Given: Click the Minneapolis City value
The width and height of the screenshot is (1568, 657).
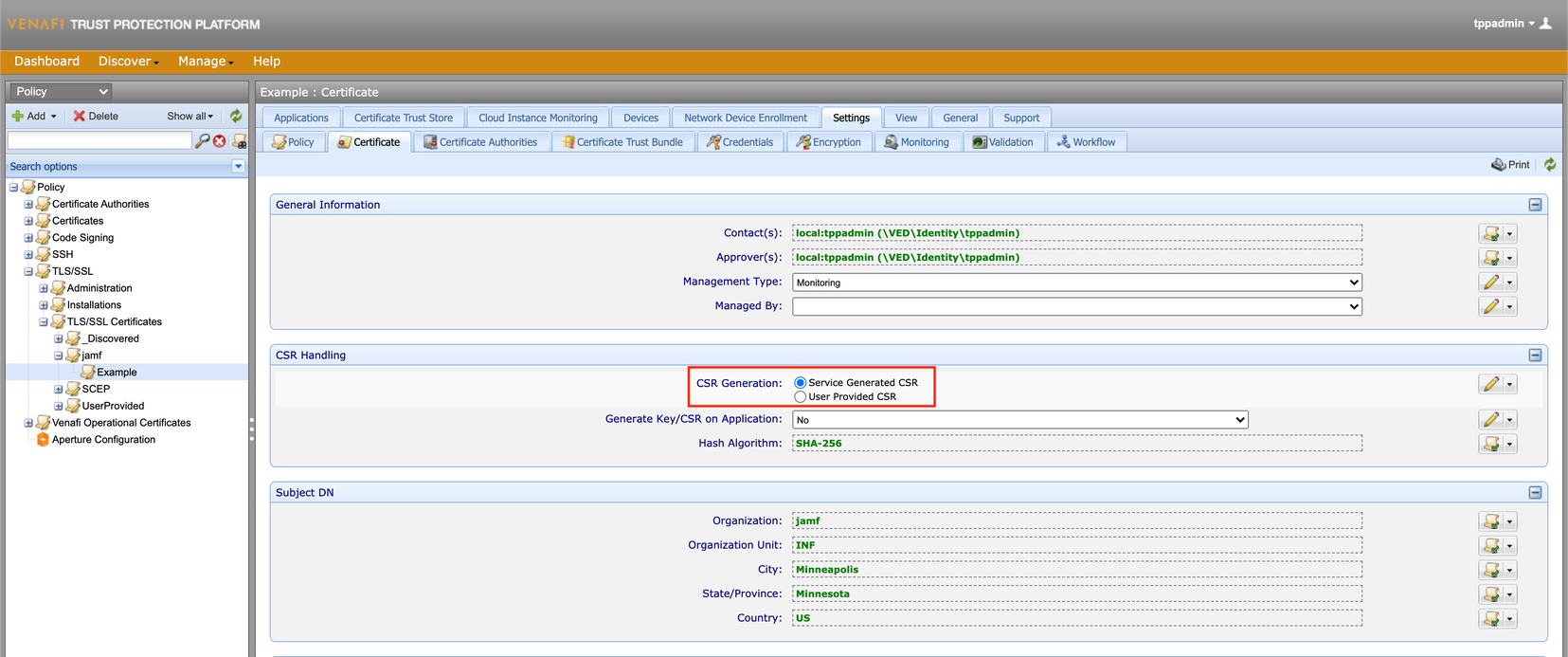Looking at the screenshot, I should coord(827,570).
